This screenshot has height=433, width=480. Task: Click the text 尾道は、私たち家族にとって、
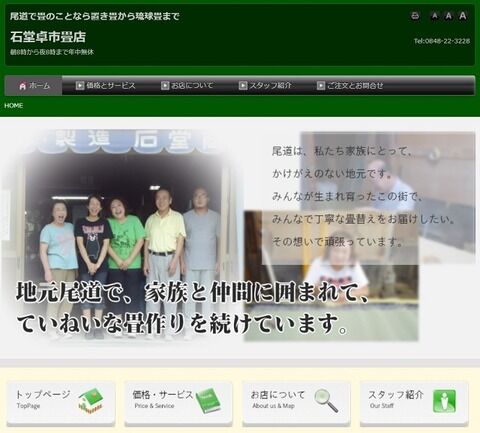[x=342, y=151]
